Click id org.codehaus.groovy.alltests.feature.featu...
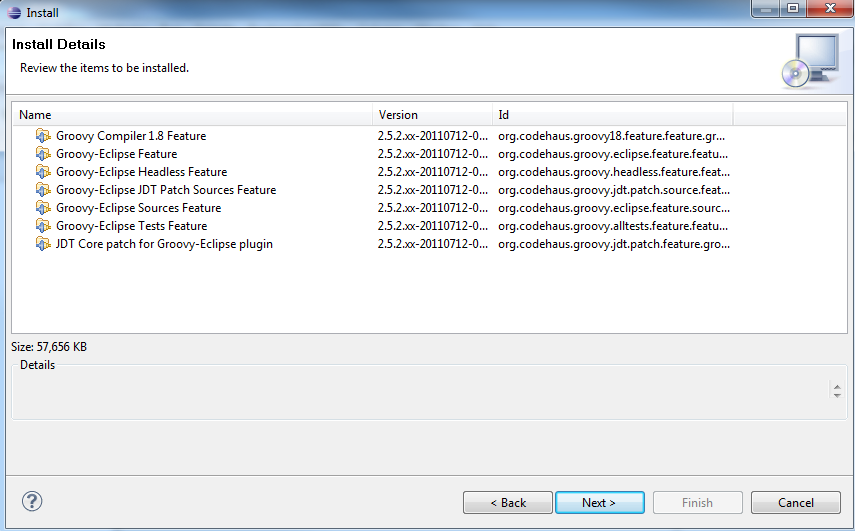Viewport: 855px width, 531px height. [x=613, y=226]
